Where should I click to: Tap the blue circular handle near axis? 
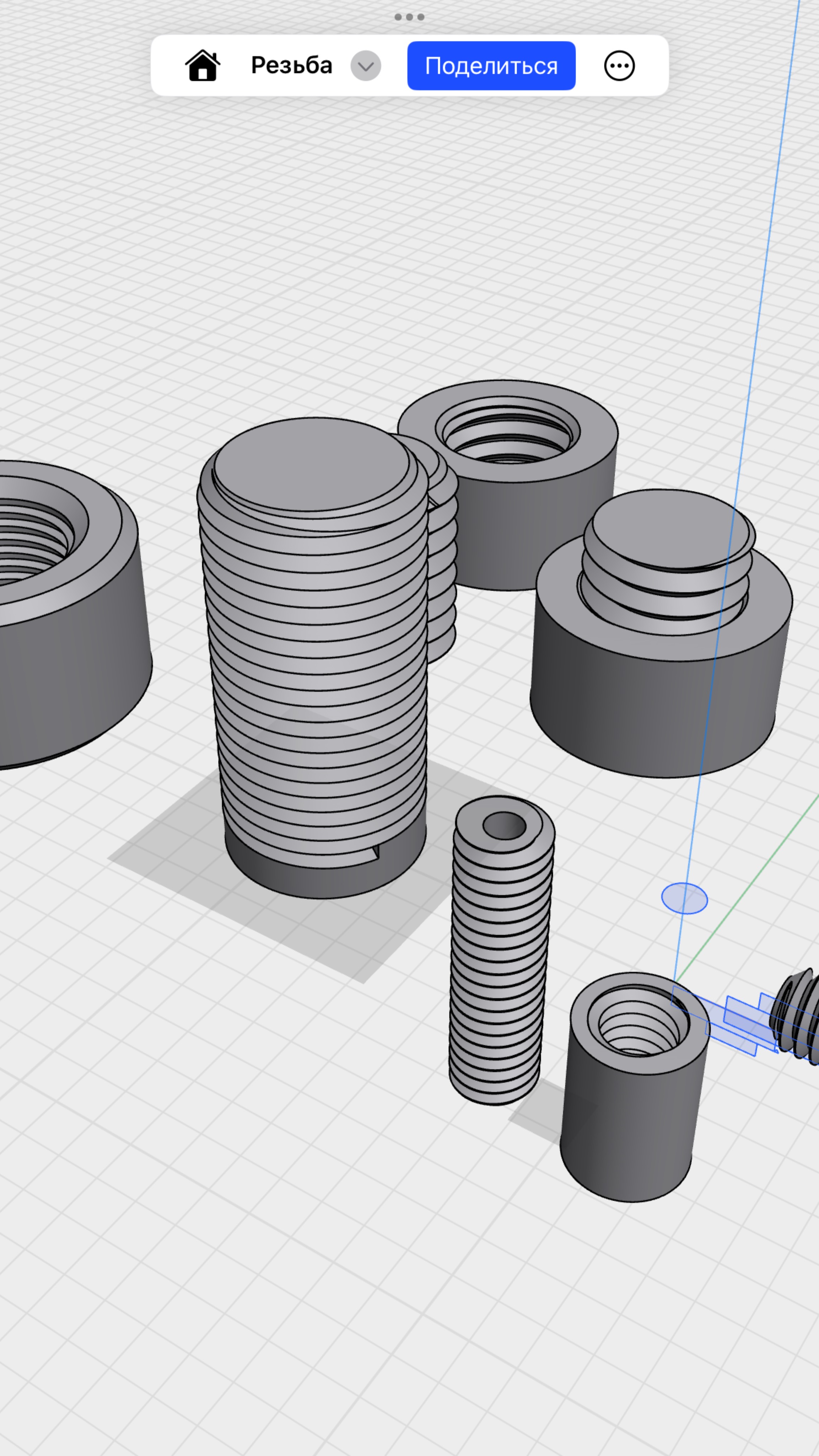click(x=684, y=898)
